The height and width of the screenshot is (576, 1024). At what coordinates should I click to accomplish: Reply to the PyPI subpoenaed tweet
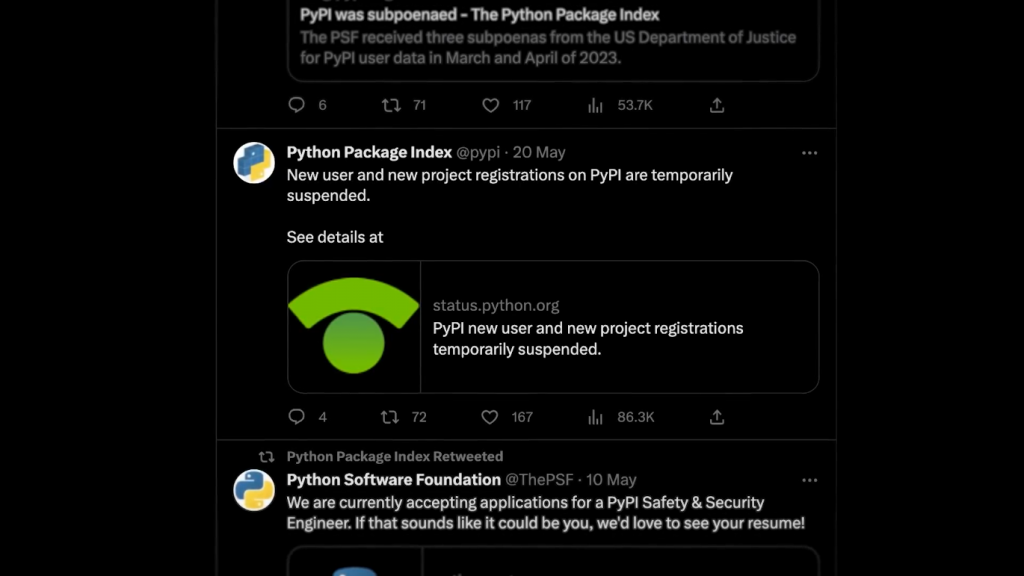point(296,105)
